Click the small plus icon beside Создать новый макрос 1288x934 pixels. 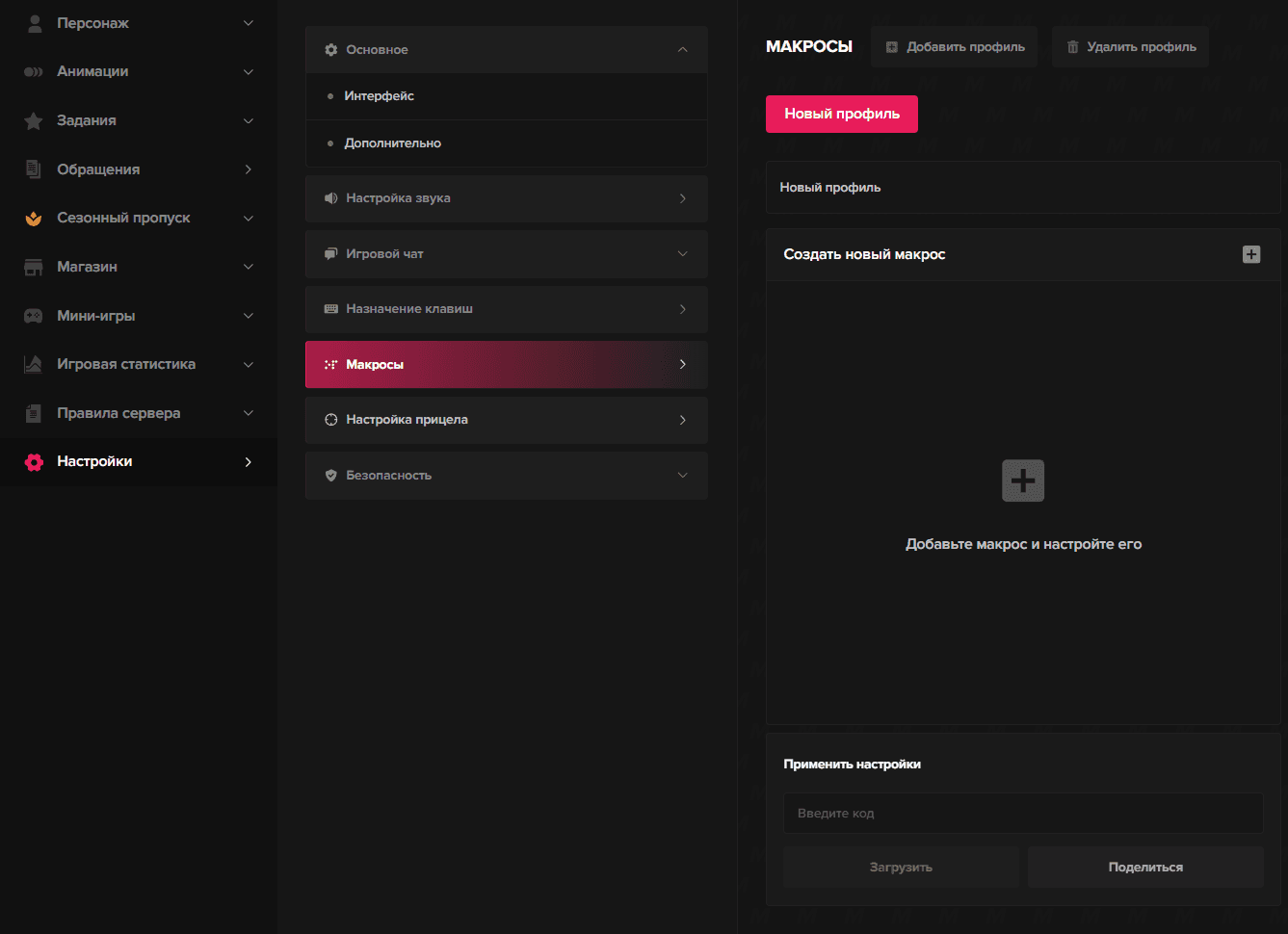click(x=1250, y=254)
